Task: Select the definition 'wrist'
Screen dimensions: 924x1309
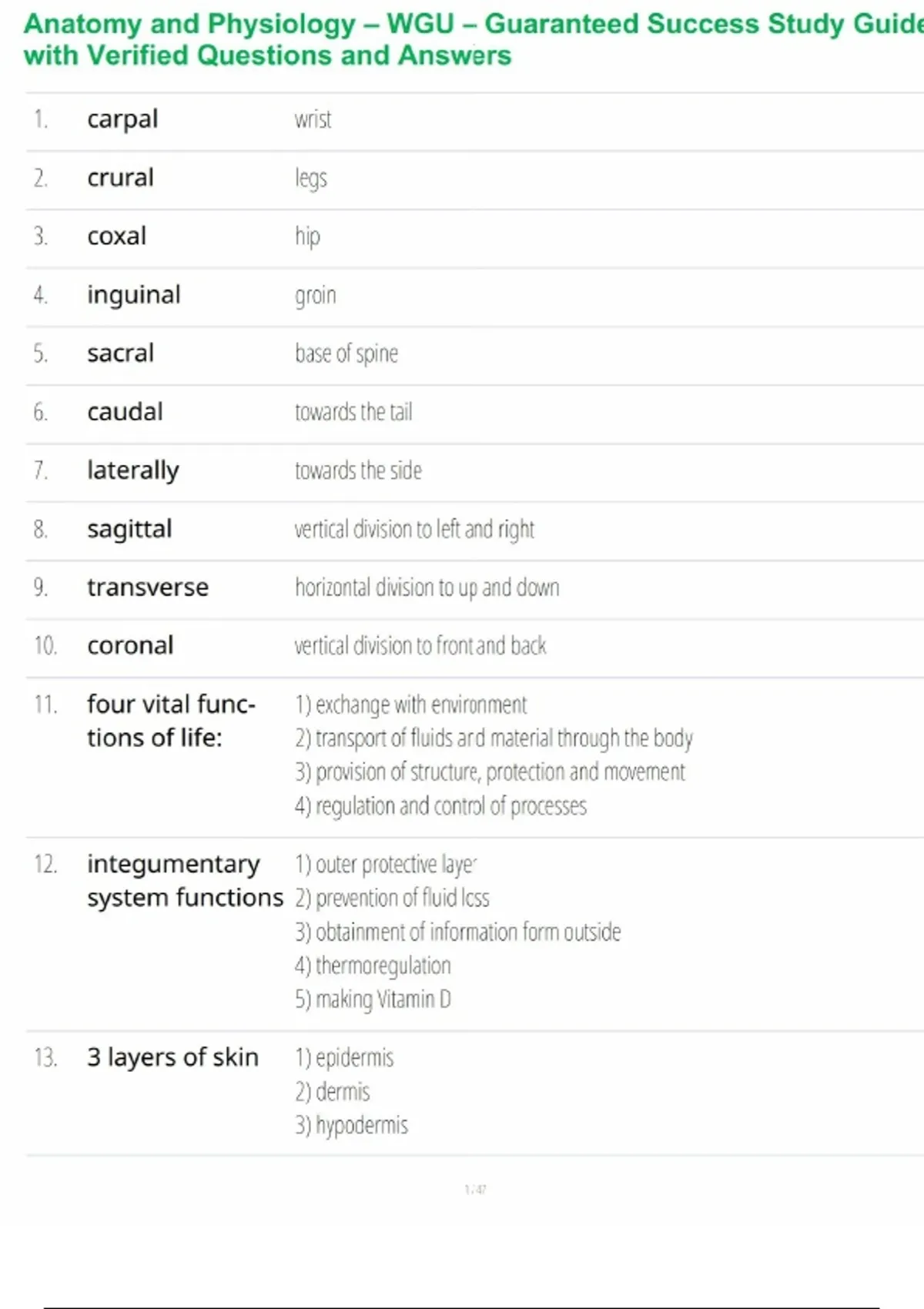Action: [x=313, y=119]
